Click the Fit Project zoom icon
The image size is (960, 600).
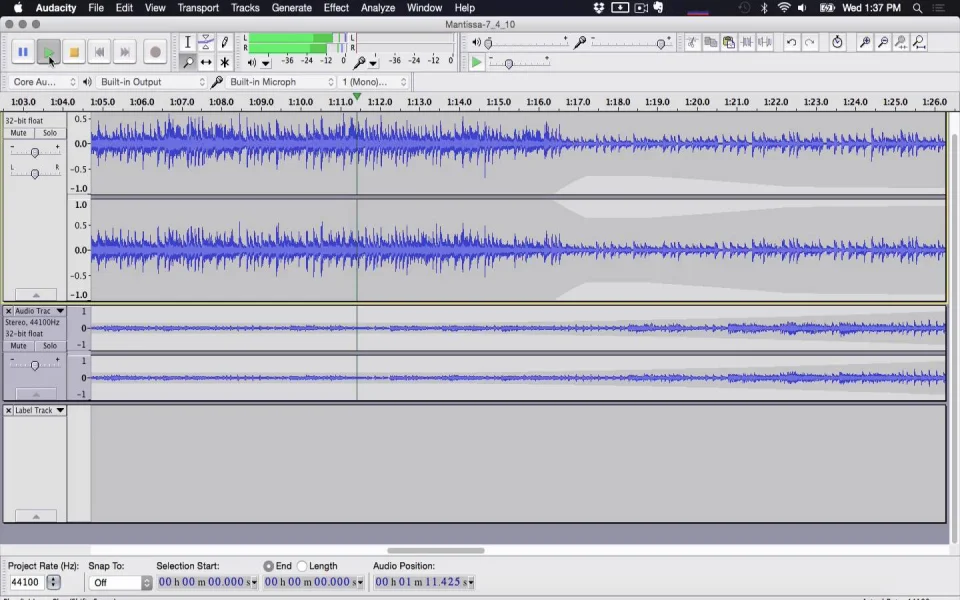919,43
